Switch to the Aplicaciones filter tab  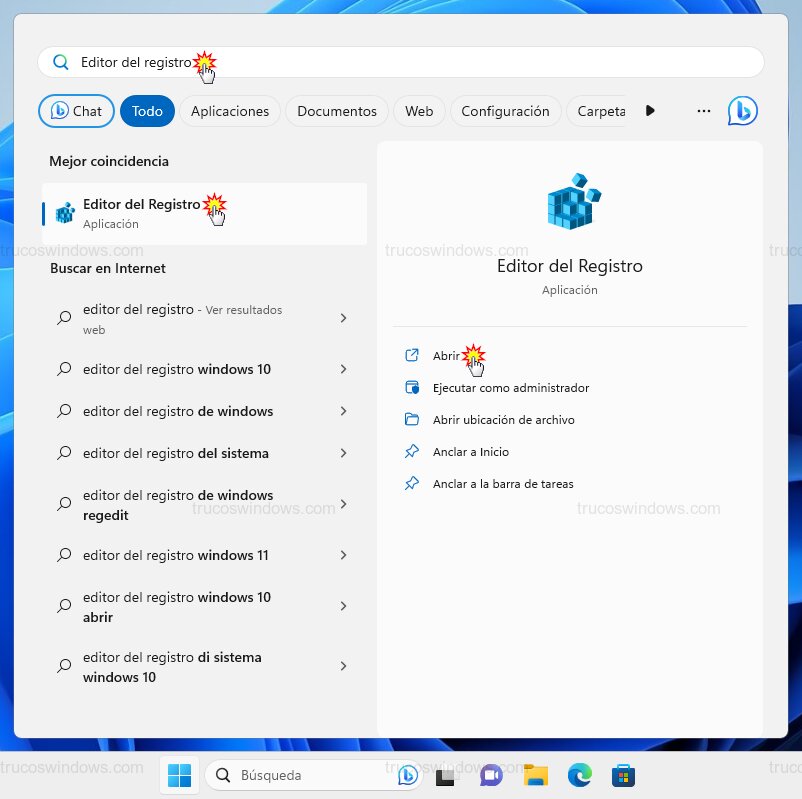[229, 111]
